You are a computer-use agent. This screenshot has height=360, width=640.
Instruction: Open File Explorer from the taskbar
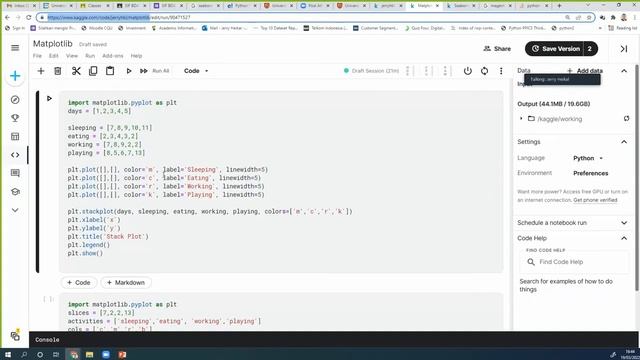coord(89,355)
